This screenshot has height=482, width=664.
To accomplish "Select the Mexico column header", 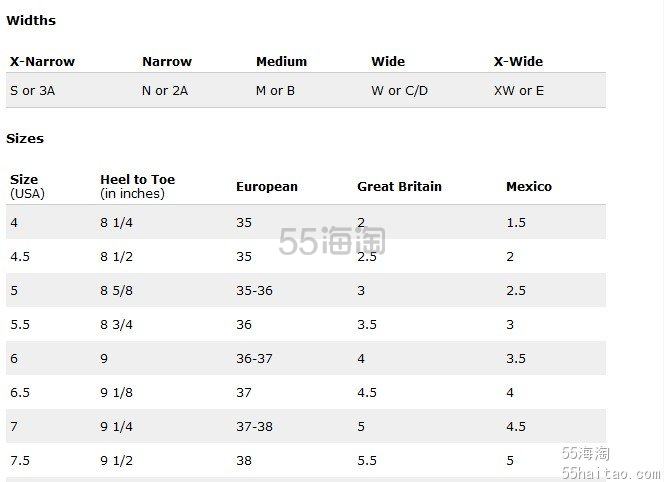I will coord(529,187).
